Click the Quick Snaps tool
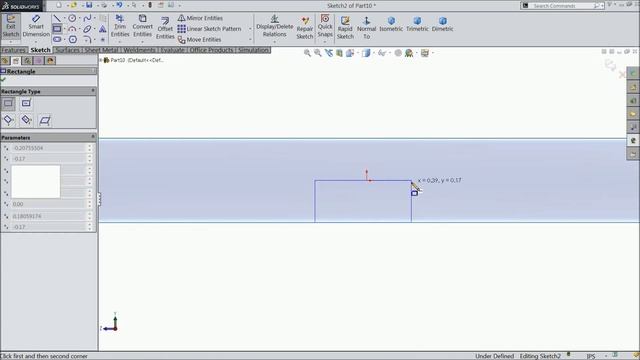This screenshot has width=640, height=360. point(325,25)
